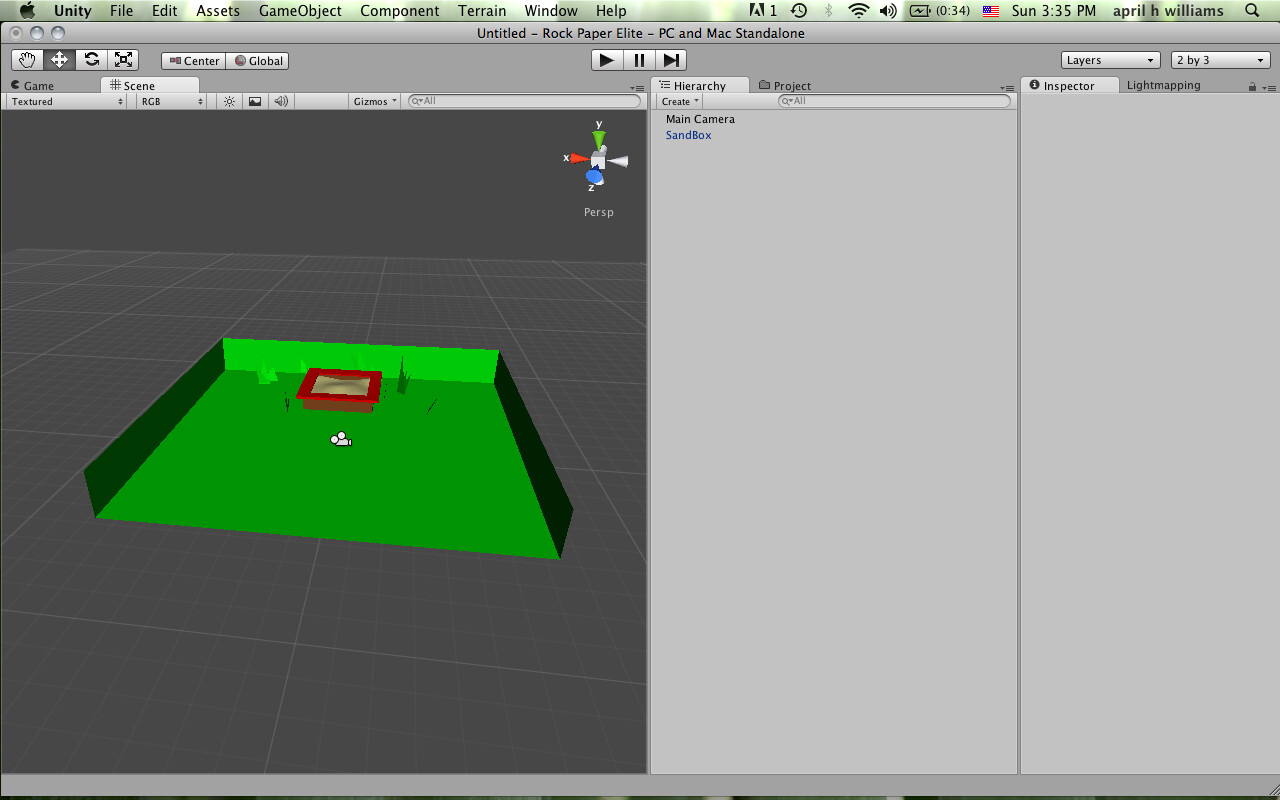Mute scene audio via the speaker icon
The width and height of the screenshot is (1280, 800).
(x=280, y=101)
